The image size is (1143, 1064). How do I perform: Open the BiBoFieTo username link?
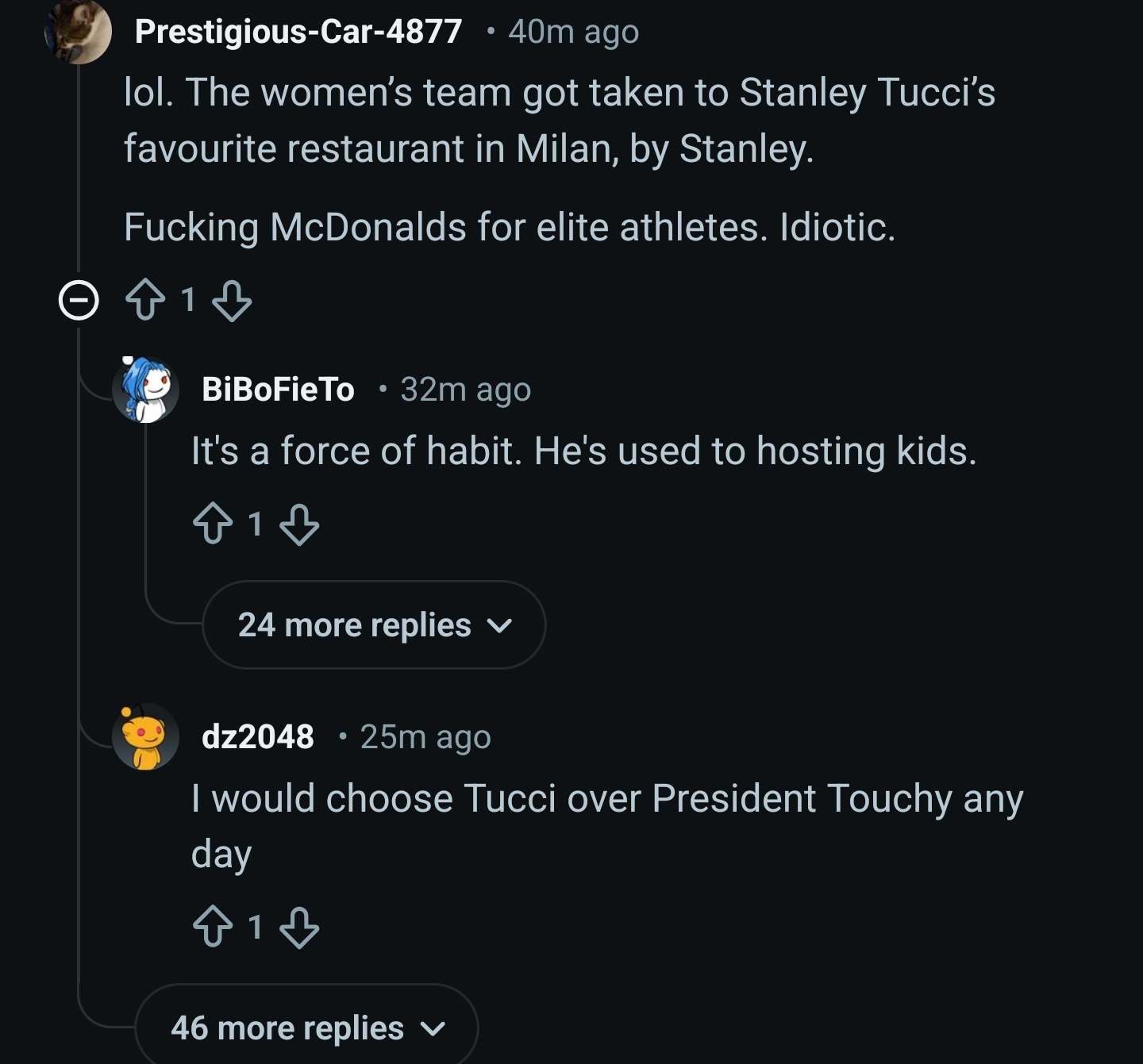278,389
